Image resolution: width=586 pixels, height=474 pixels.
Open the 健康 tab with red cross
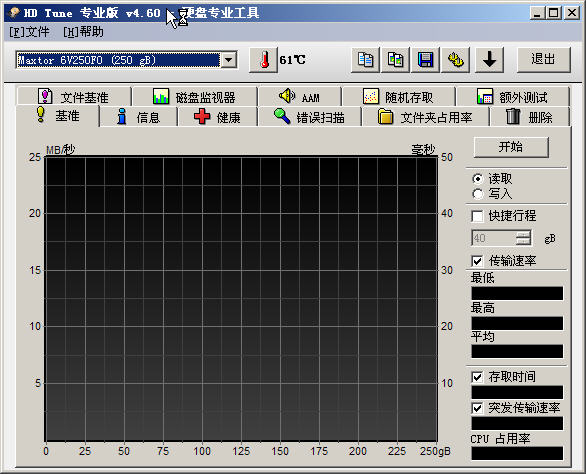pyautogui.click(x=217, y=117)
